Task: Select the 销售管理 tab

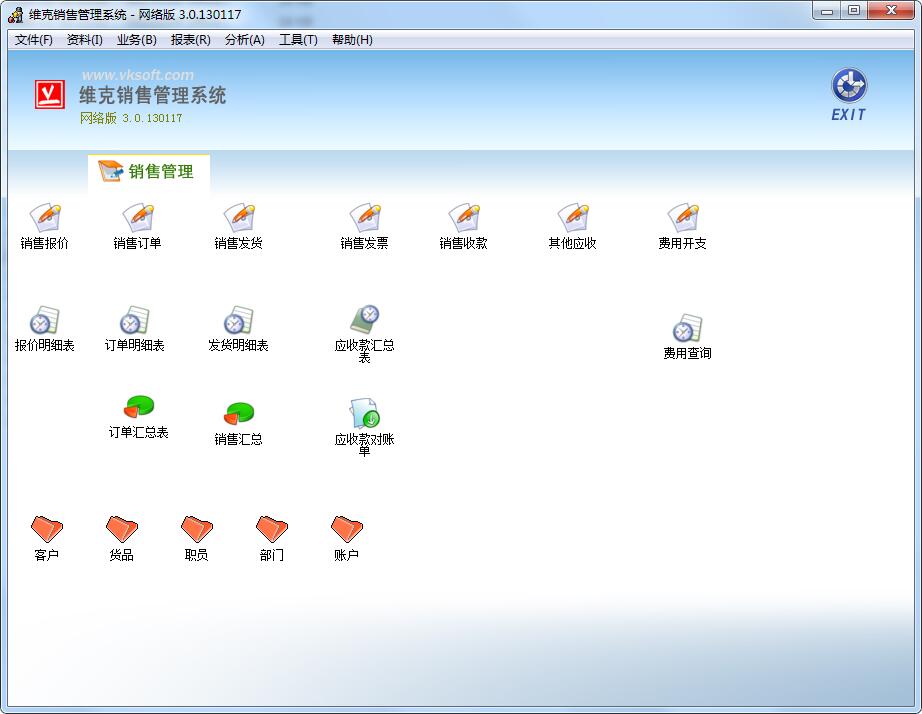Action: 149,171
